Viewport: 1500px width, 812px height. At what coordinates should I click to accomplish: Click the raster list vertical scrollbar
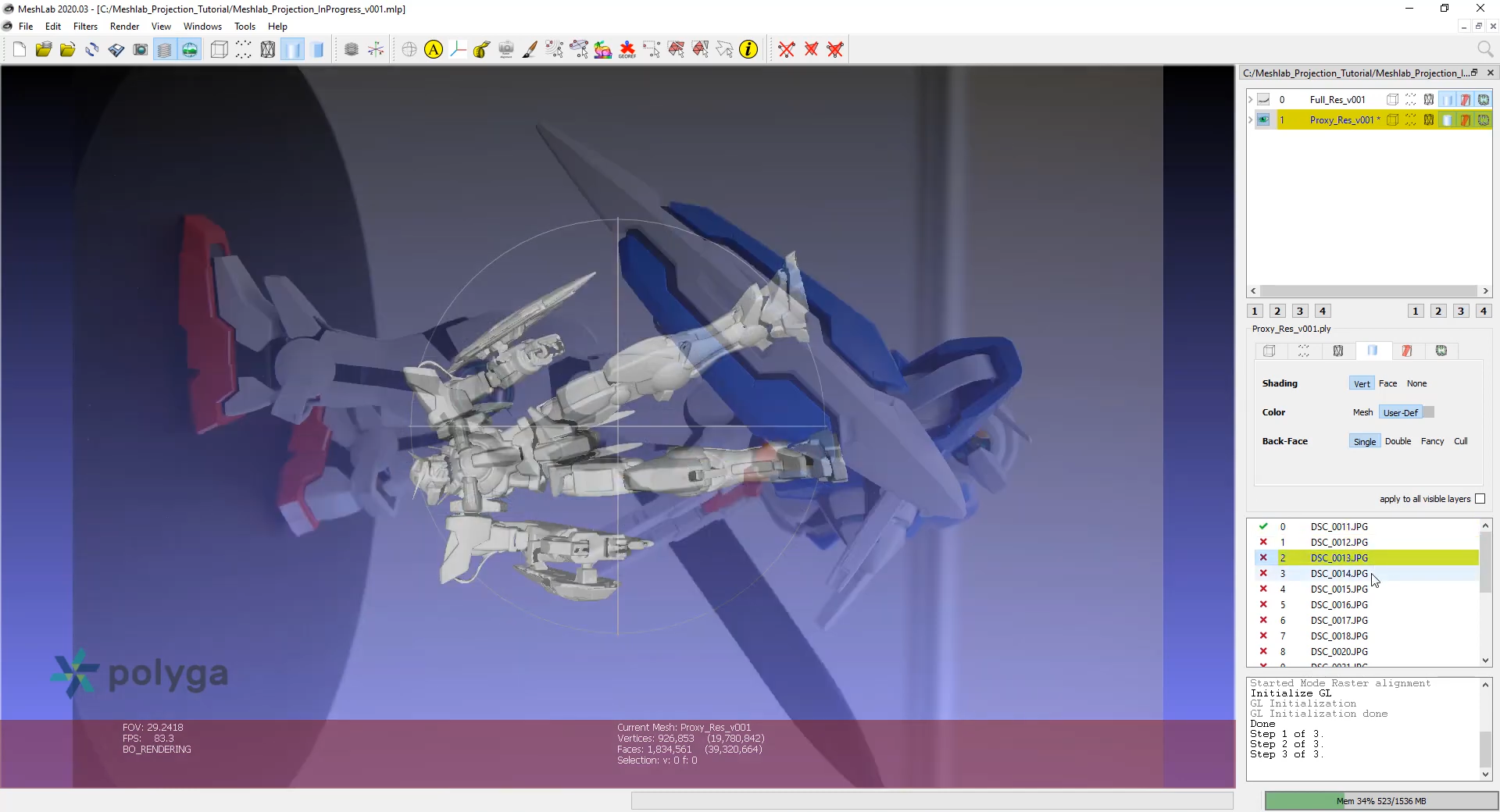click(x=1486, y=562)
